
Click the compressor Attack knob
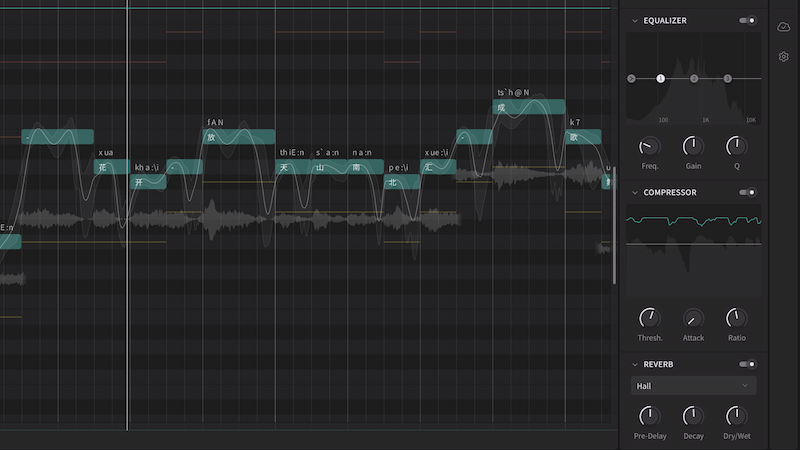(693, 318)
